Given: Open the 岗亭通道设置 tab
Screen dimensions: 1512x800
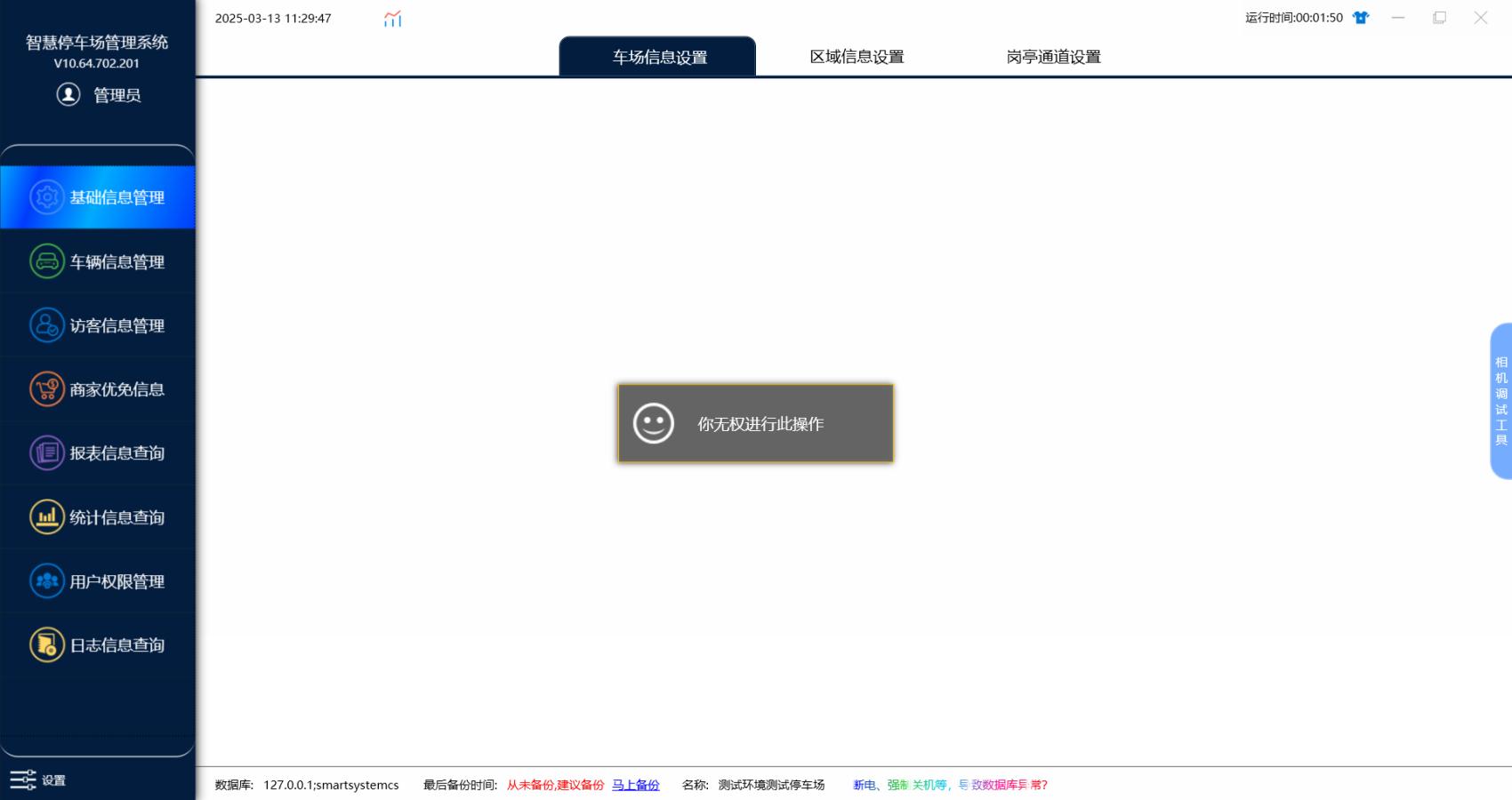Looking at the screenshot, I should 1054,57.
